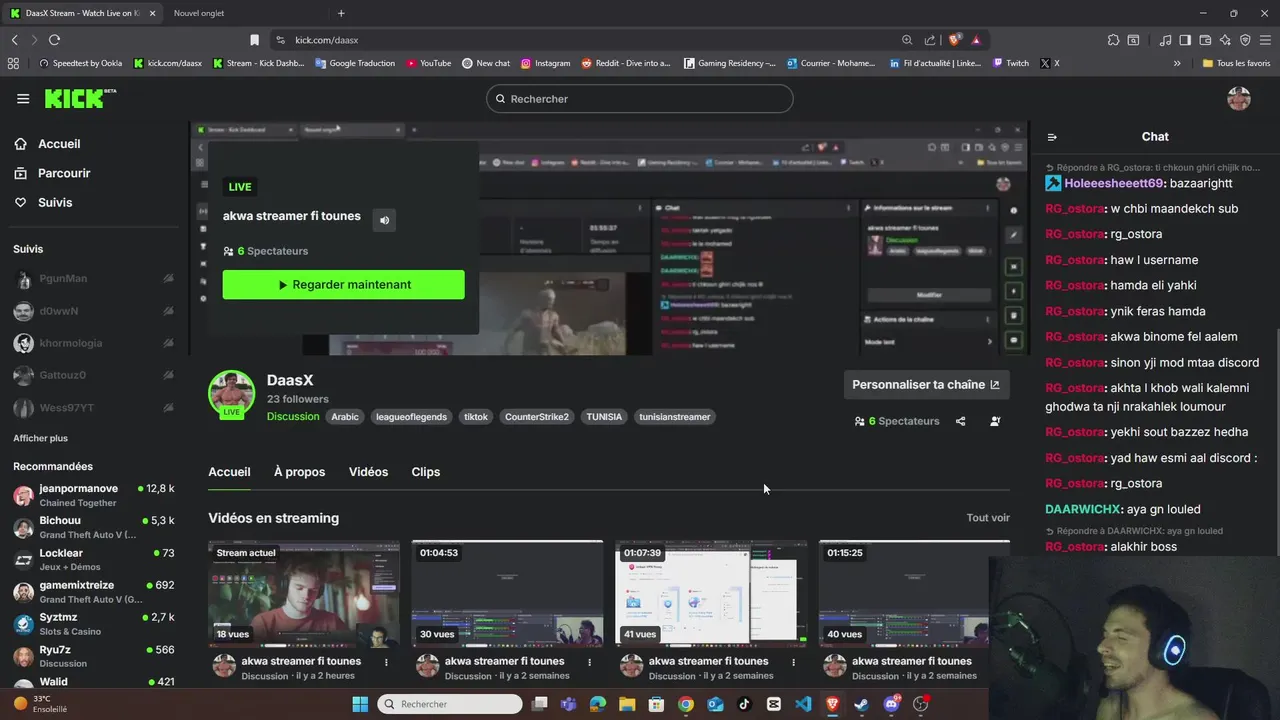The image size is (1280, 720).
Task: Select the CounterStrike2 tag
Action: click(537, 417)
